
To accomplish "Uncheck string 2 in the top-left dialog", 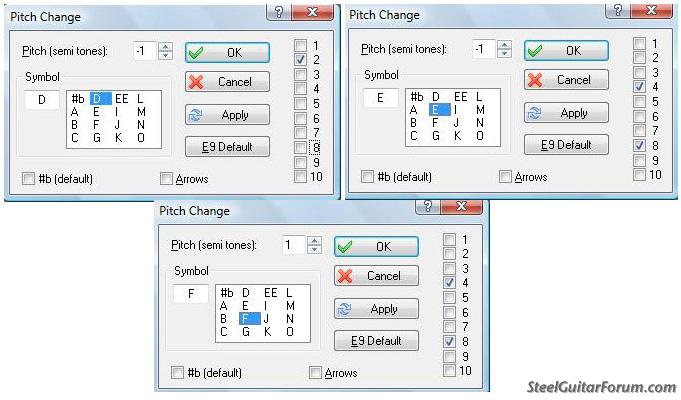I will coord(300,60).
